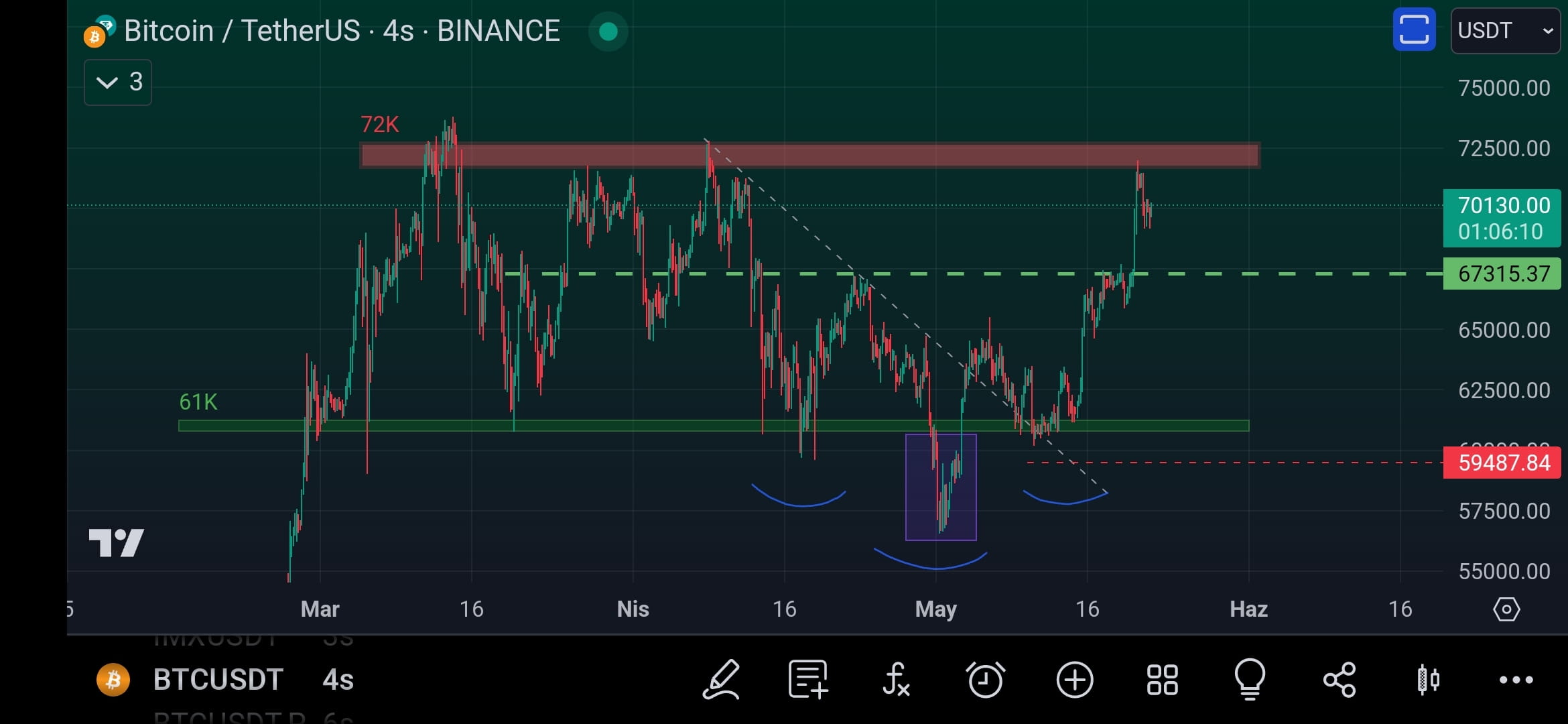Click the TradingView logo on the chart
1568x724 pixels.
(117, 542)
